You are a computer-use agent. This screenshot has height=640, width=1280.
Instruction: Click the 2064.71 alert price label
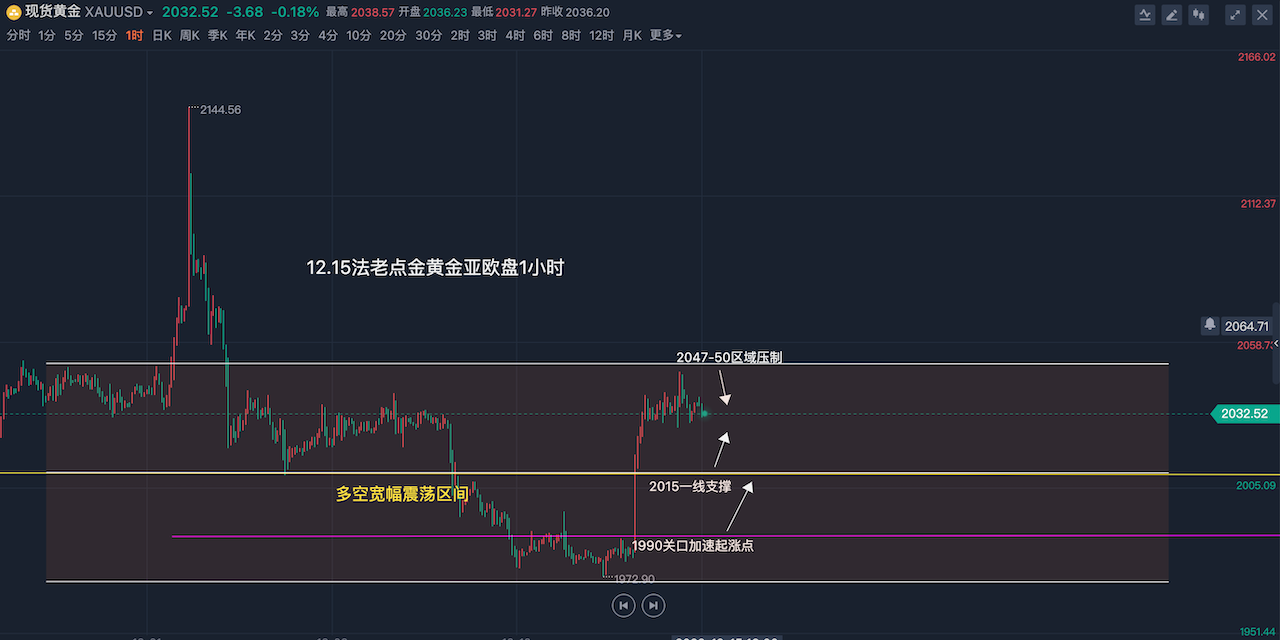click(x=1246, y=326)
